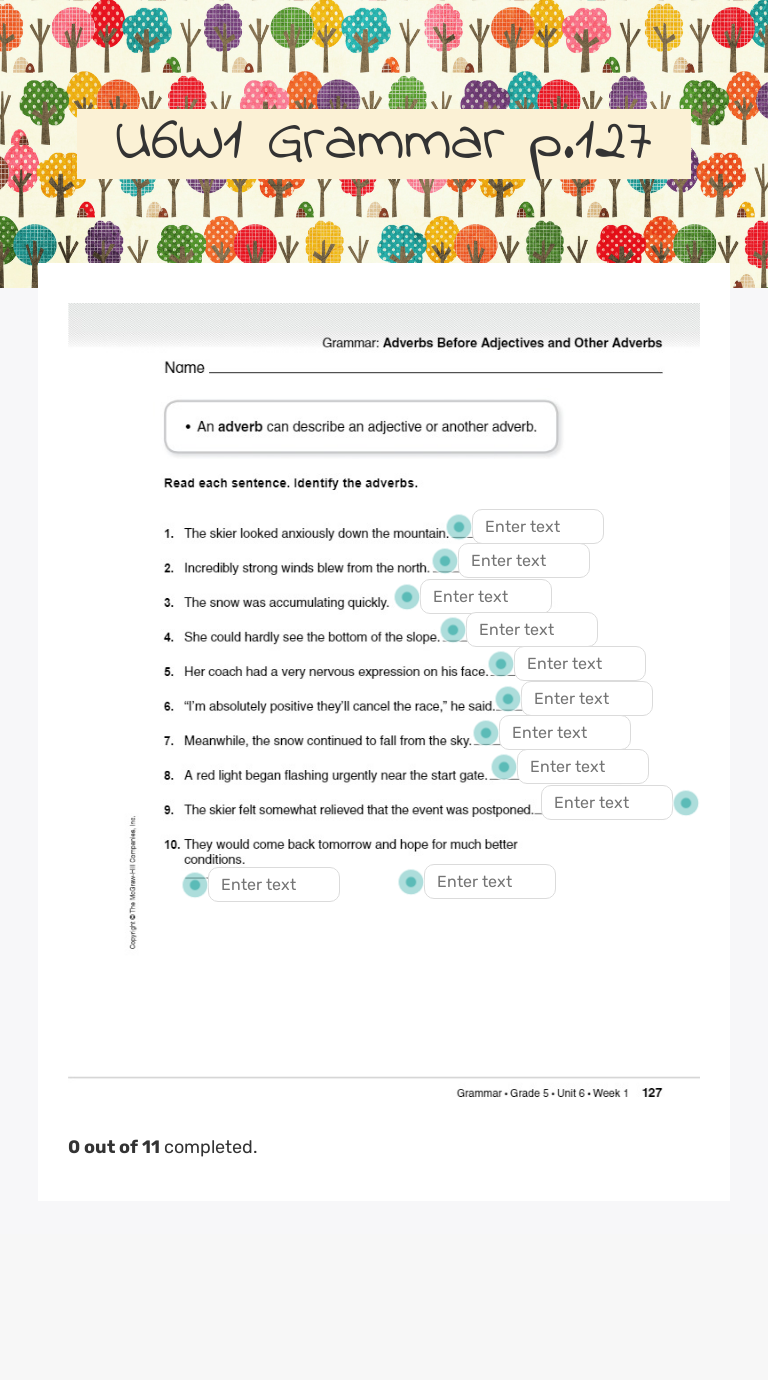Click the answer field for question 9
The image size is (768, 1380).
click(606, 802)
